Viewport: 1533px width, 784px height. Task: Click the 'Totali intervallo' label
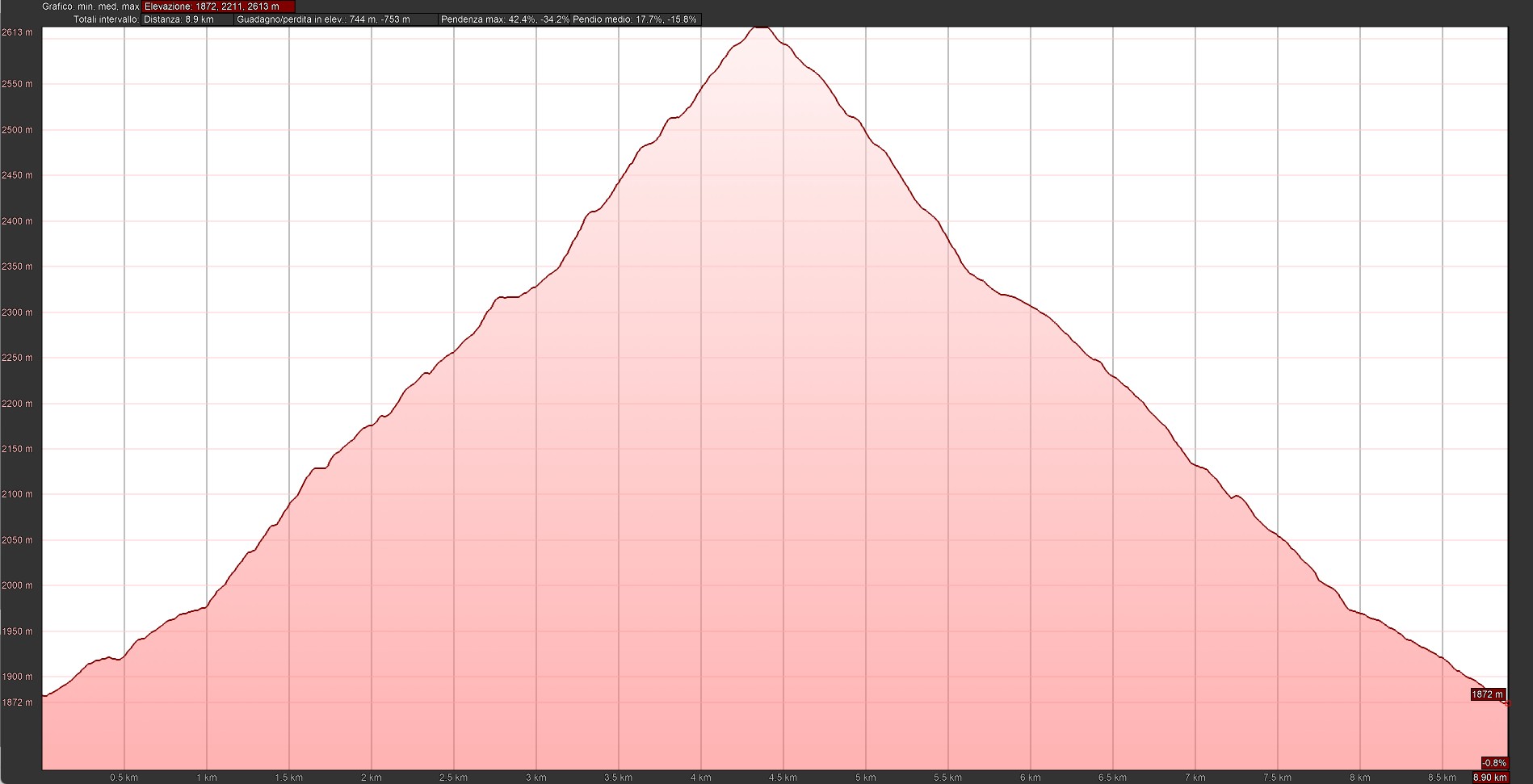(106, 19)
